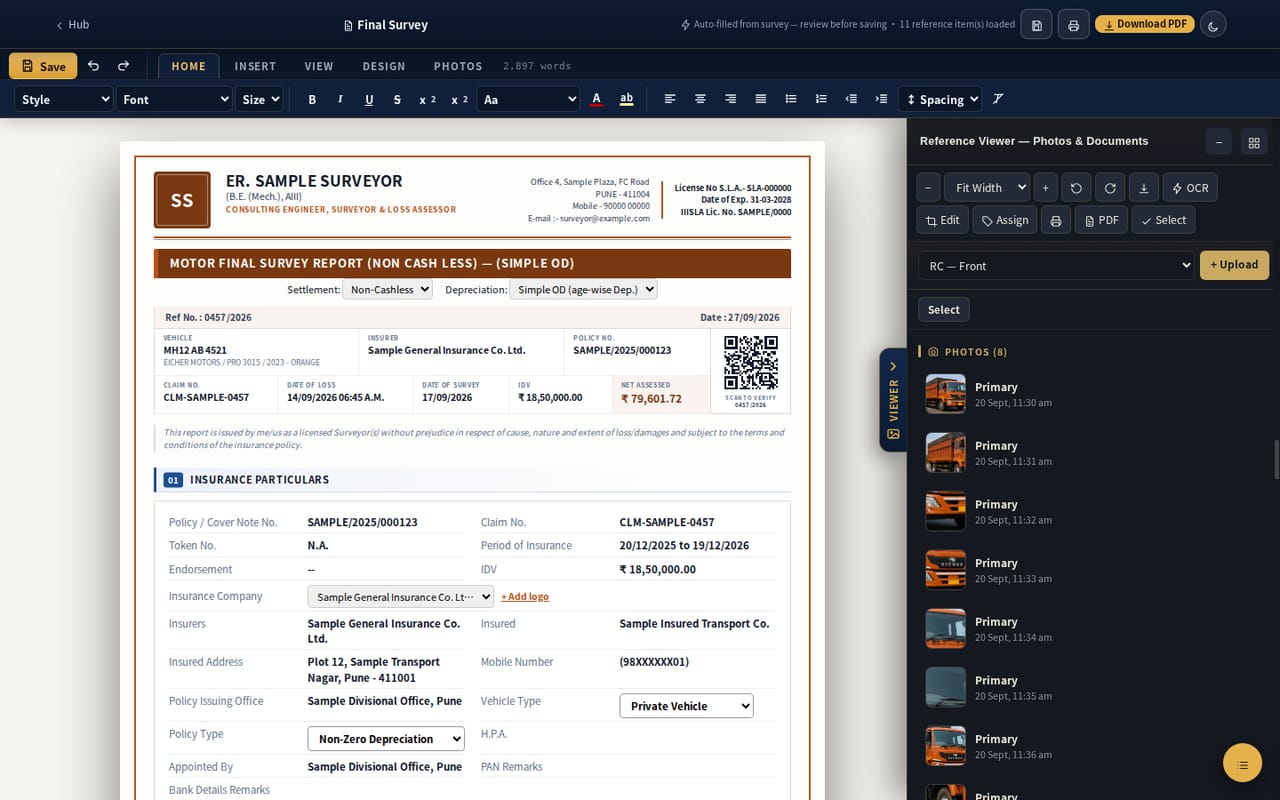Click the undo arrow next to Save

(x=93, y=66)
